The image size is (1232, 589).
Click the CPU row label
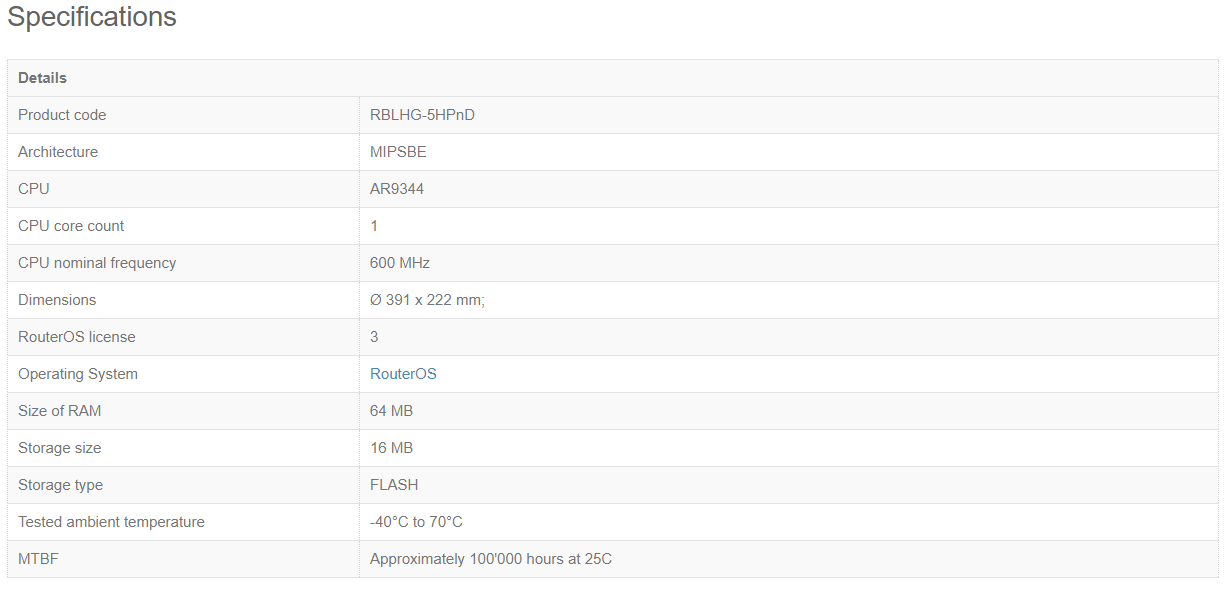(33, 189)
